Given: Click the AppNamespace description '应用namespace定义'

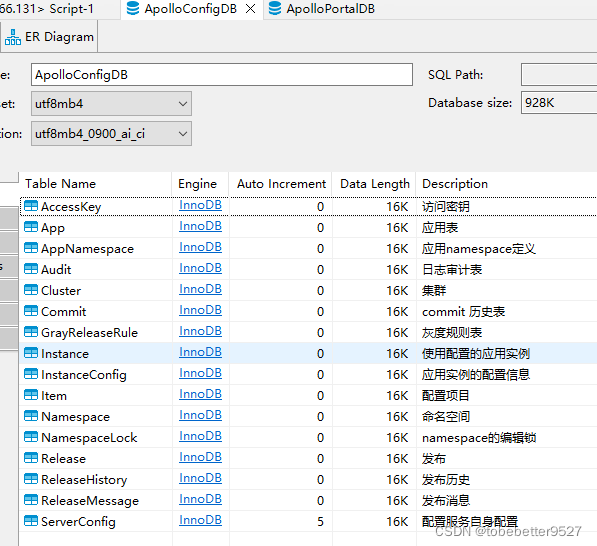Looking at the screenshot, I should (x=479, y=249).
